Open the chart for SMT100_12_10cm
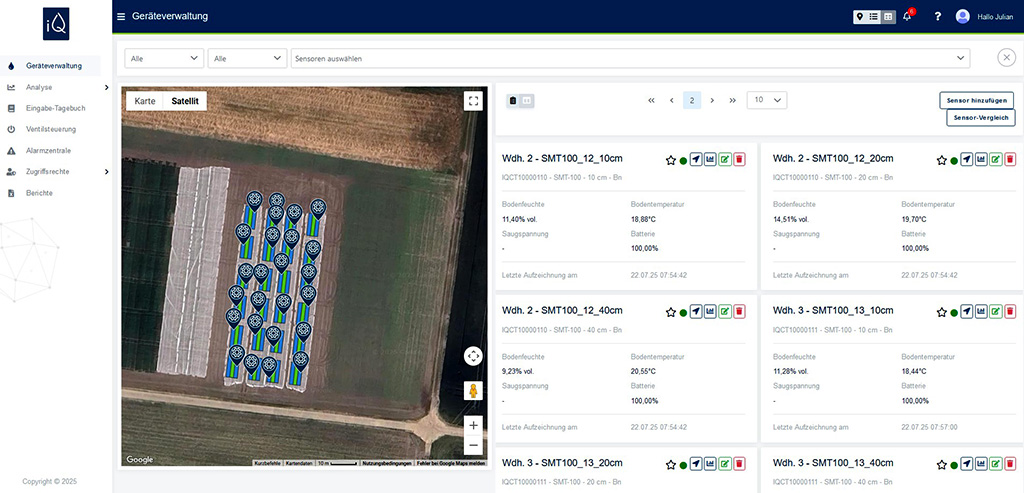This screenshot has height=493, width=1024. coord(710,159)
